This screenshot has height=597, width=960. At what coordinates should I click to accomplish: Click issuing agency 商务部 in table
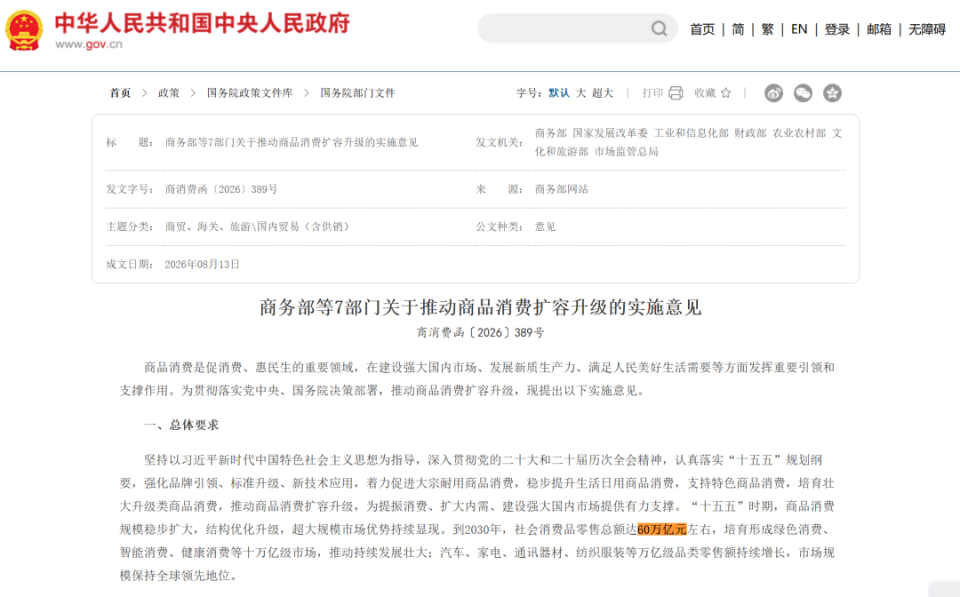coord(550,133)
